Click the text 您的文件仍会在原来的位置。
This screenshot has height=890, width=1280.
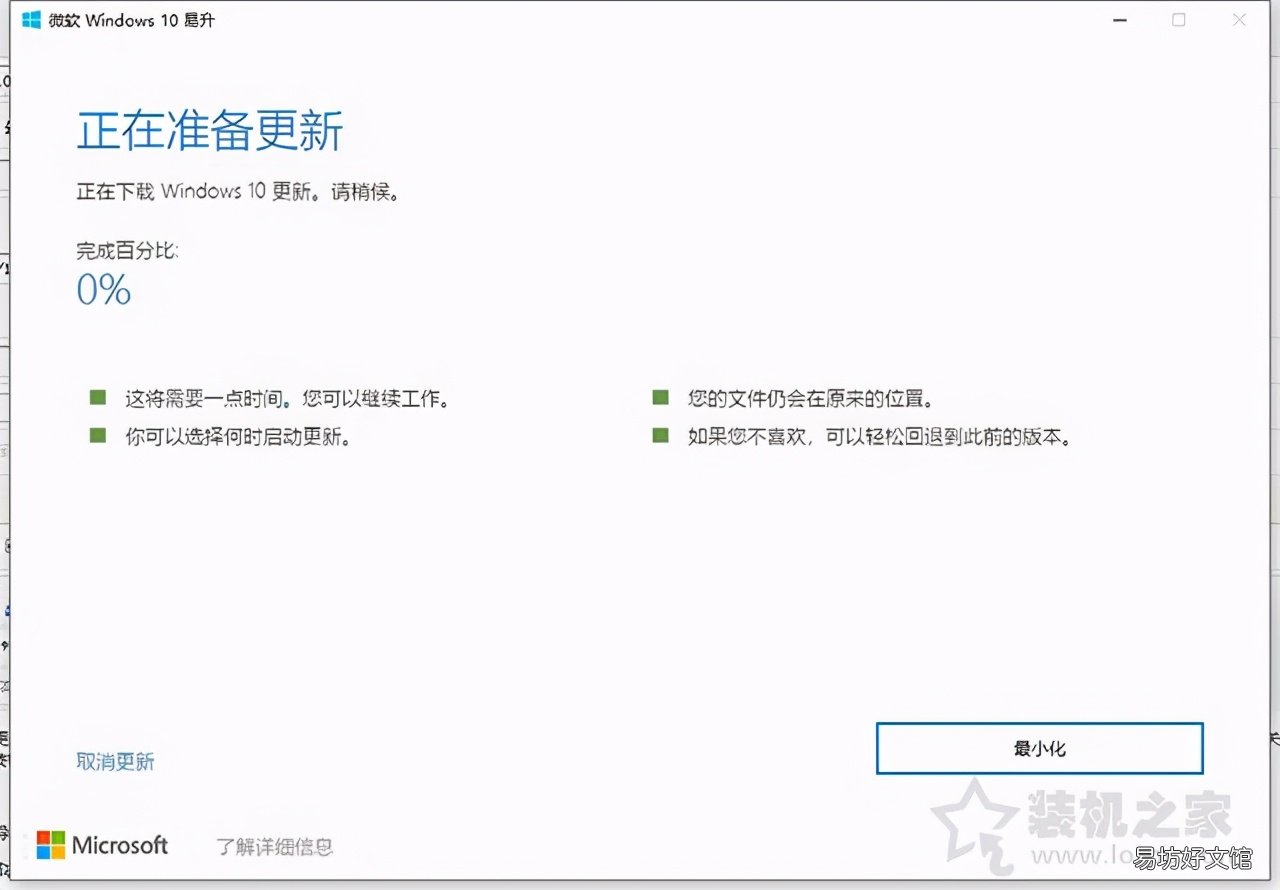[x=810, y=398]
